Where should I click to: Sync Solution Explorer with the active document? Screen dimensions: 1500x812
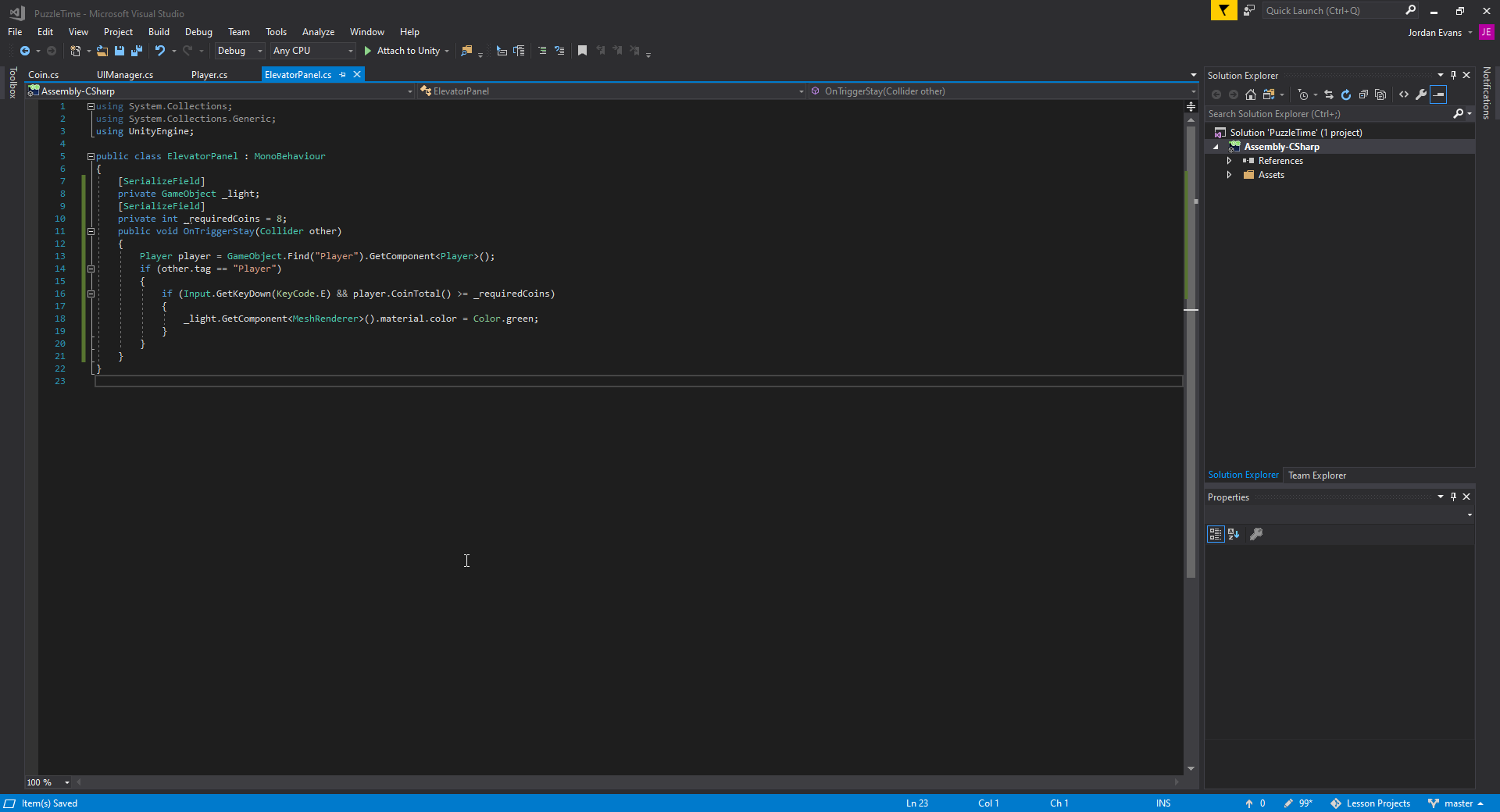point(1329,94)
